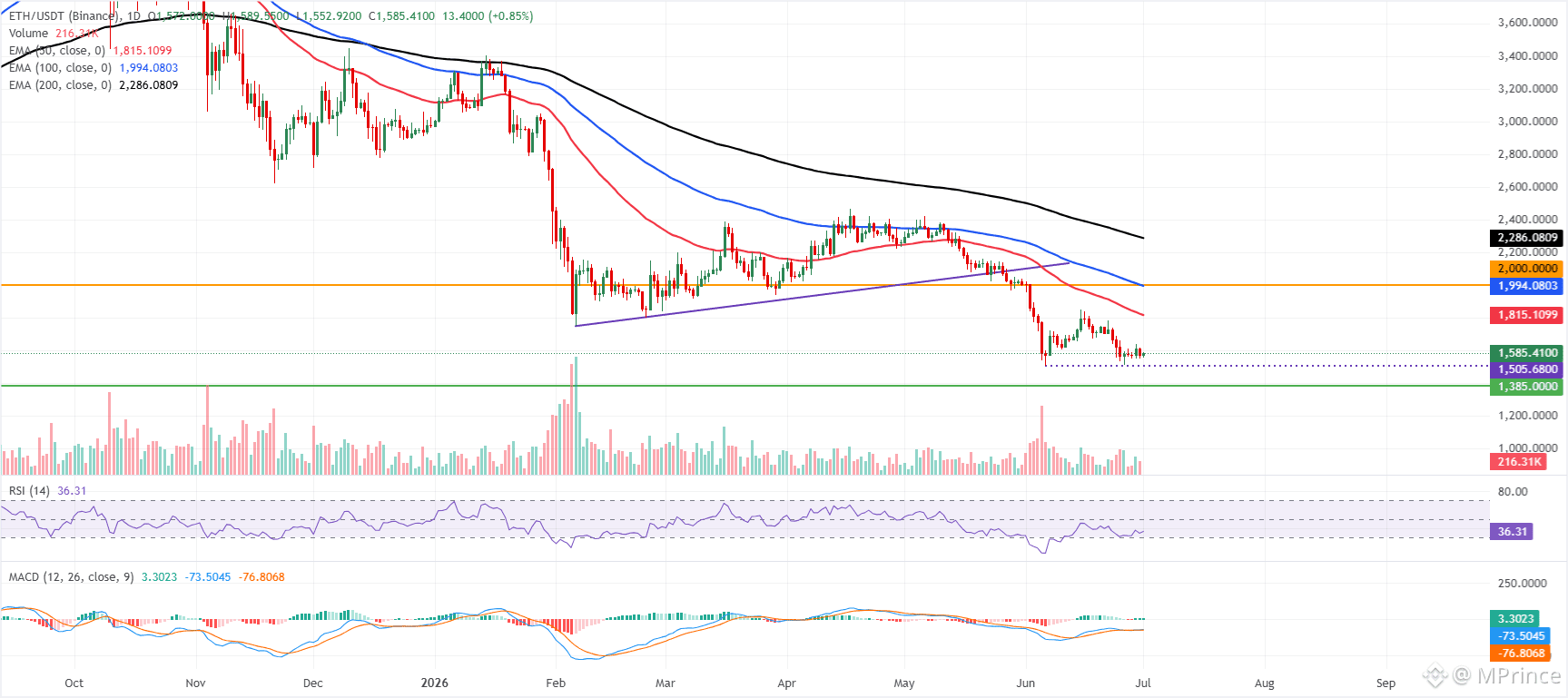Click the blue -73.5045 MACD axis label
Image resolution: width=1568 pixels, height=698 pixels.
point(1521,636)
